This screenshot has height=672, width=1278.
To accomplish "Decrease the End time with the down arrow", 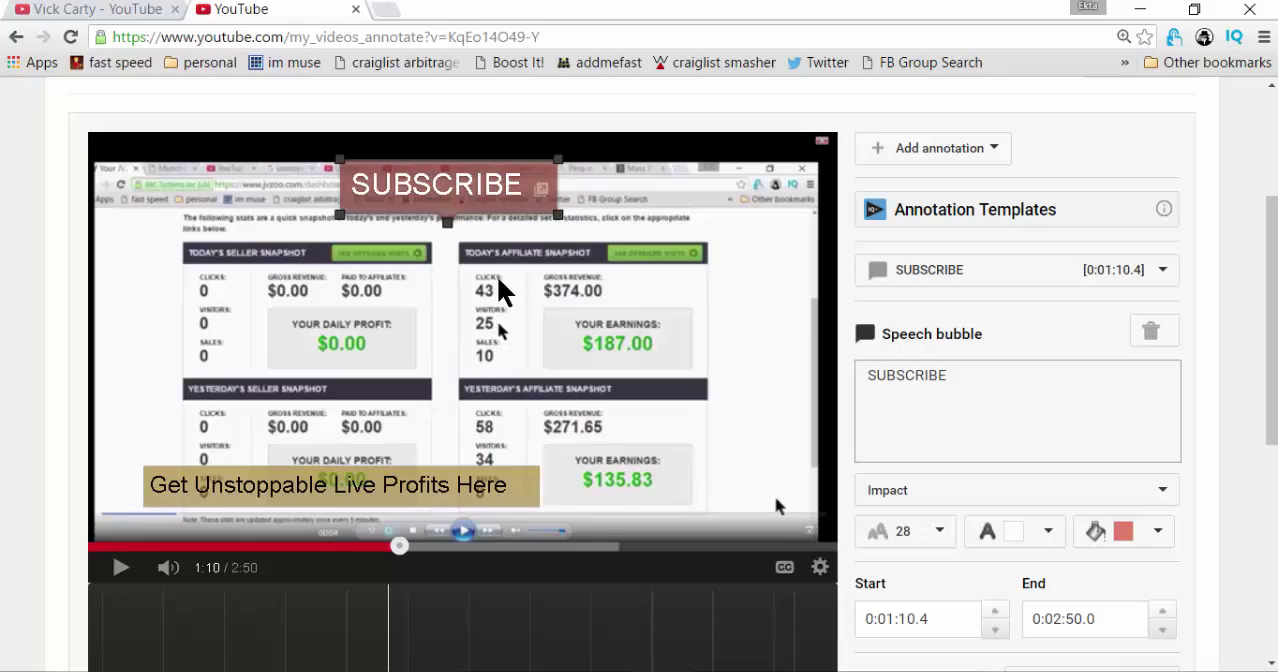I will (x=1162, y=629).
